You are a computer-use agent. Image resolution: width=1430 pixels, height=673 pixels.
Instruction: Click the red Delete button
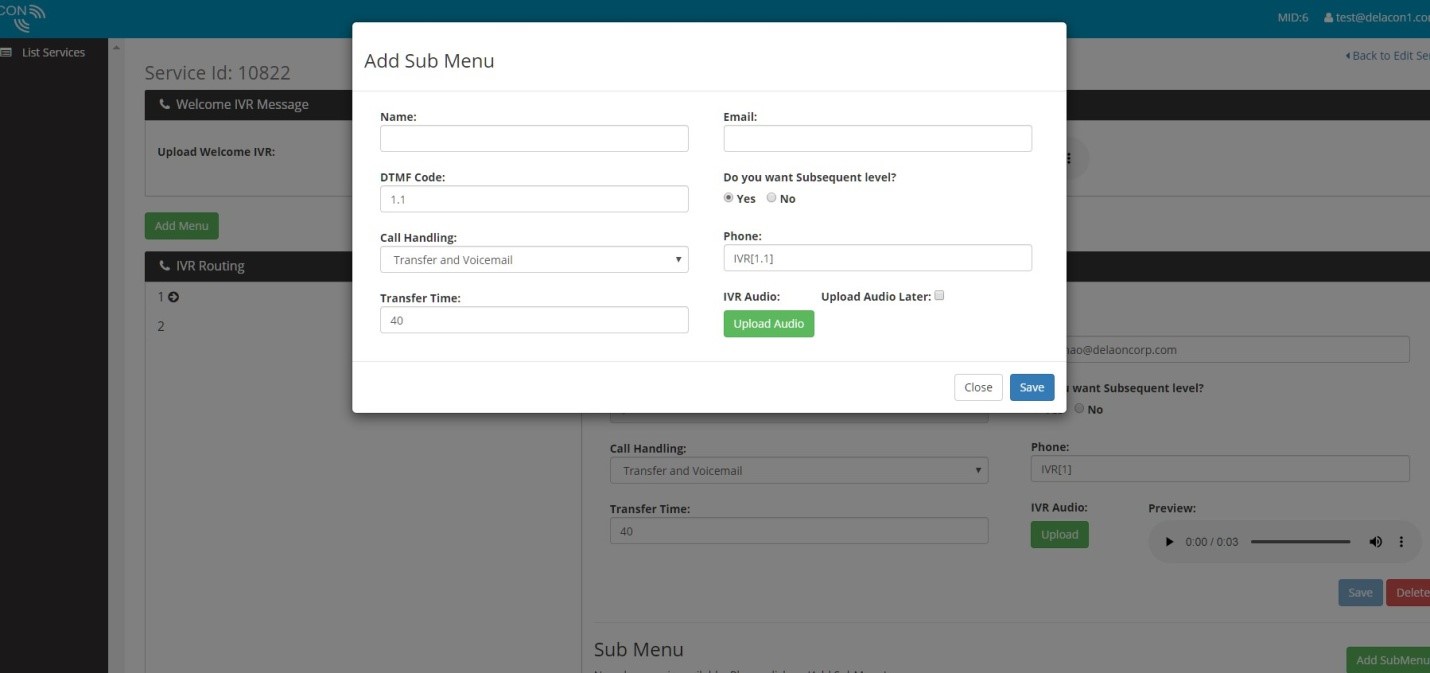(1409, 592)
